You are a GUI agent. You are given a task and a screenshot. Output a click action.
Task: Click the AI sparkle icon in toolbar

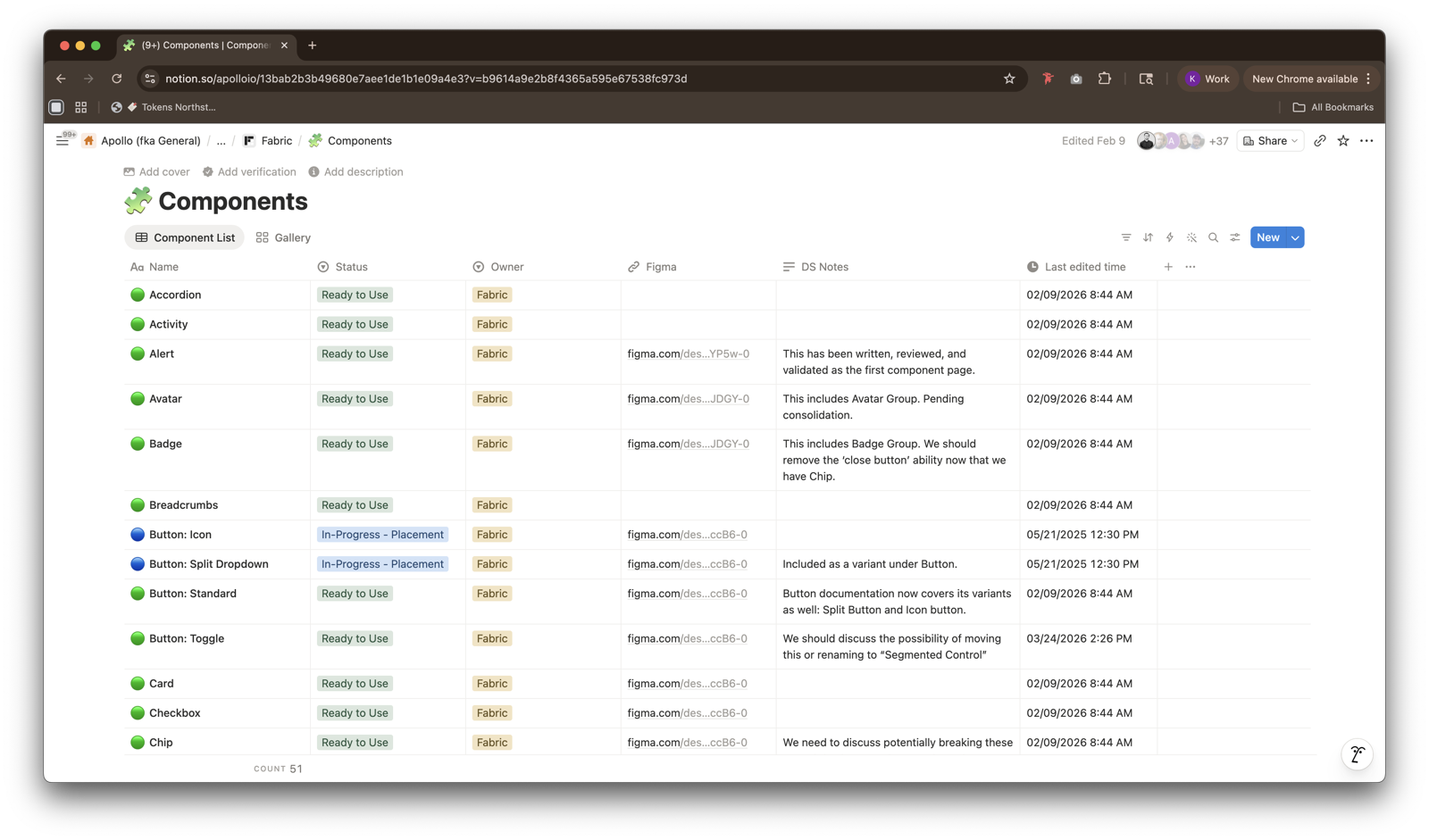point(1191,237)
